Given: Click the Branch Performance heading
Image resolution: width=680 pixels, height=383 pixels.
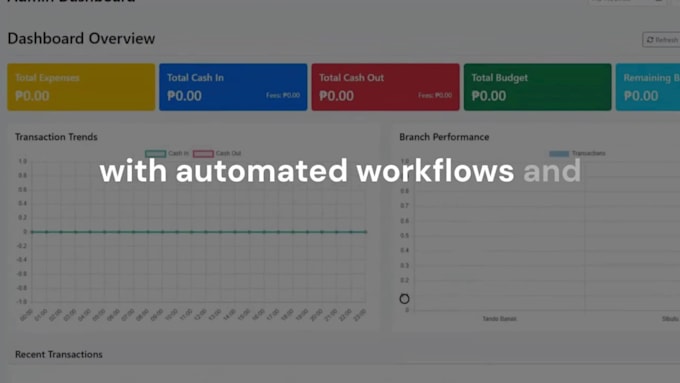Looking at the screenshot, I should (x=444, y=137).
